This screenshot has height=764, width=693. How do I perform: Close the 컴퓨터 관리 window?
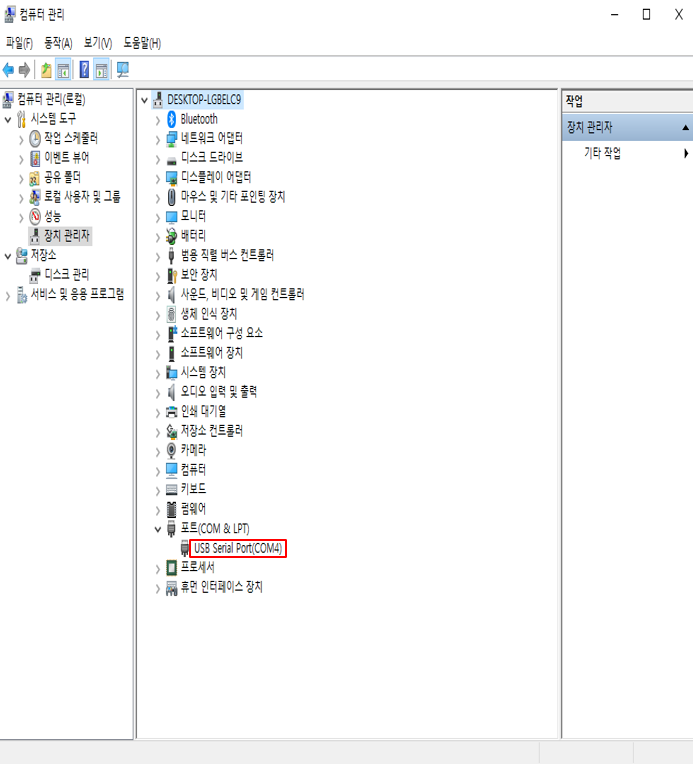pos(679,15)
